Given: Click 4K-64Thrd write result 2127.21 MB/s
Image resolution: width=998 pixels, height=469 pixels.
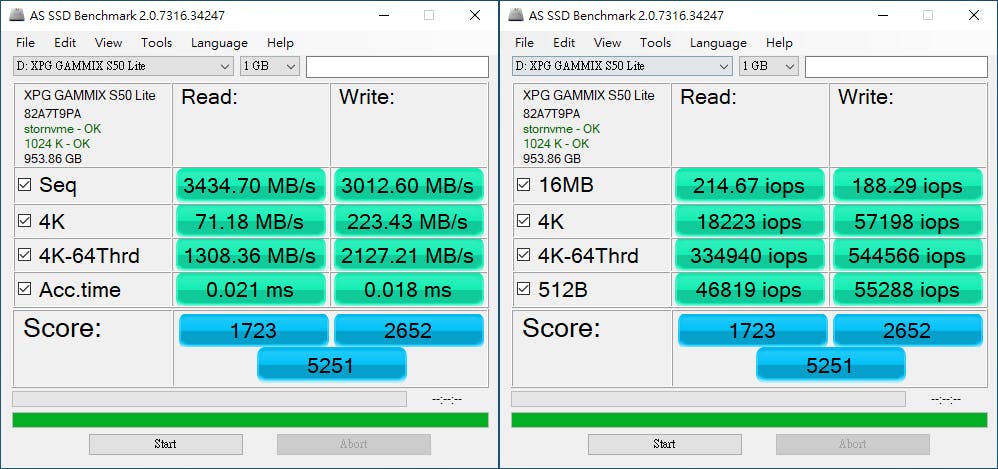Looking at the screenshot, I should tap(408, 255).
